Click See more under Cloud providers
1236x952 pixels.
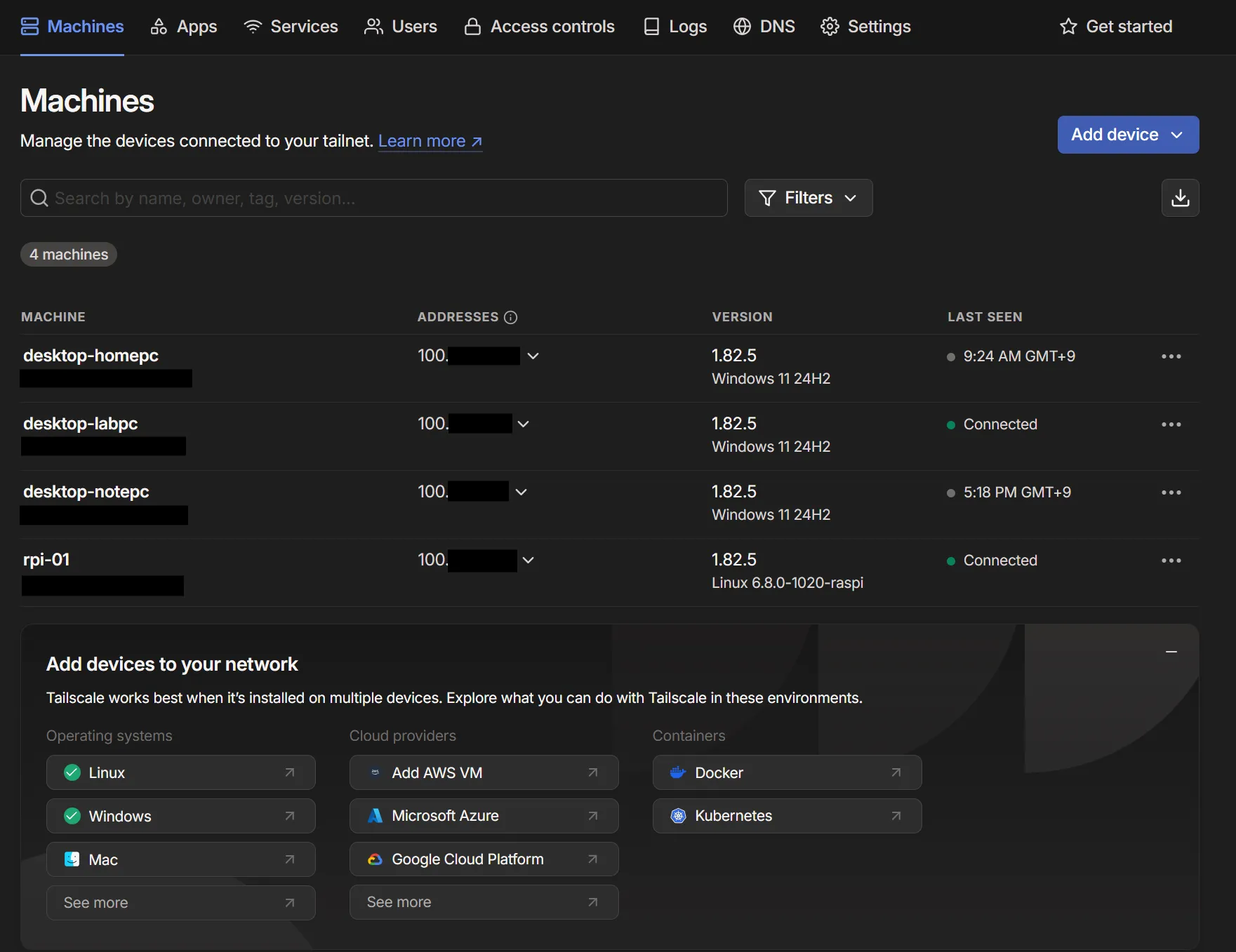484,902
